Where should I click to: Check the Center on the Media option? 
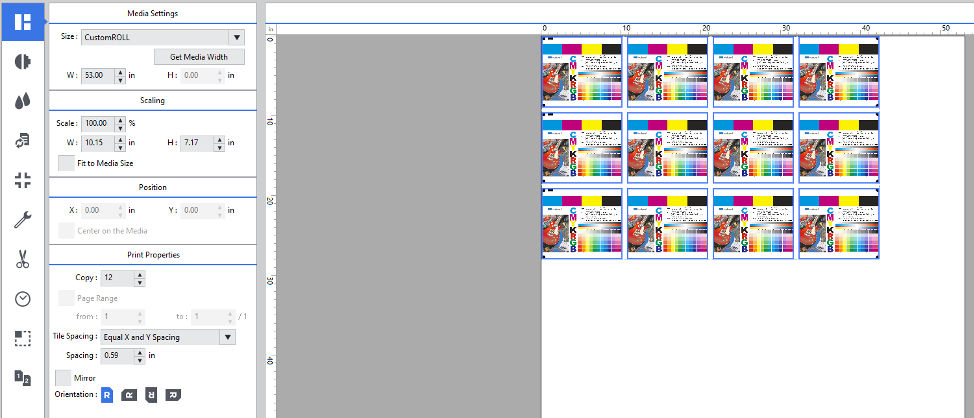coord(65,231)
